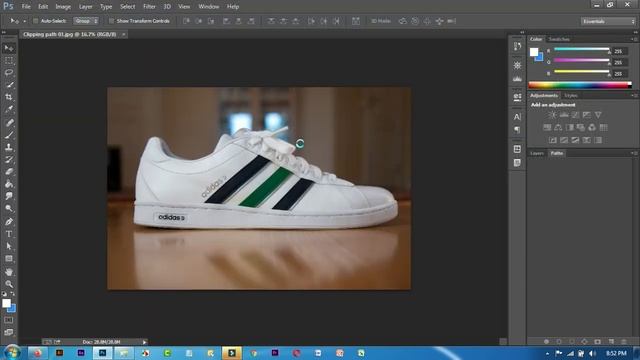Select the Horizontal Type tool
This screenshot has height=360, width=640.
point(9,234)
